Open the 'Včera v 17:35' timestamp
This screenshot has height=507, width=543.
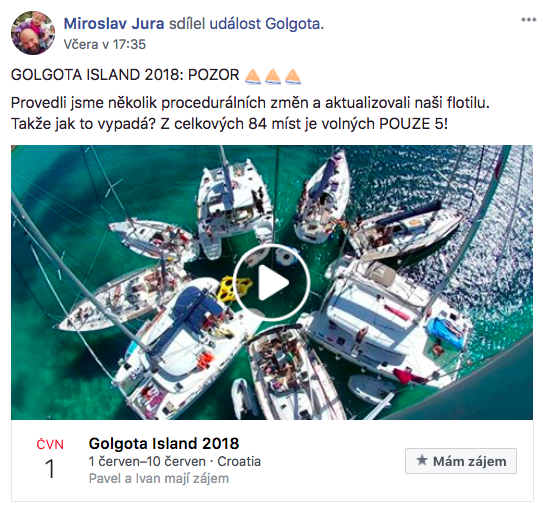105,44
